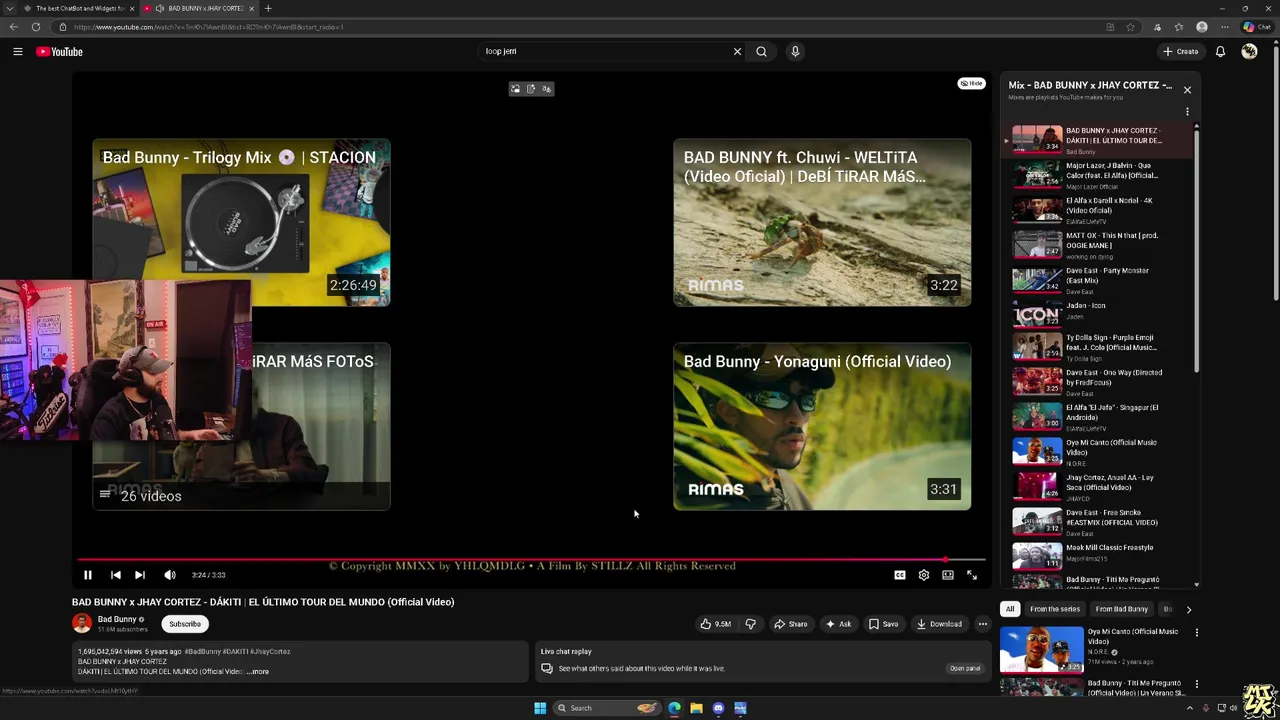
Task: Click the Ask button
Action: coord(838,624)
